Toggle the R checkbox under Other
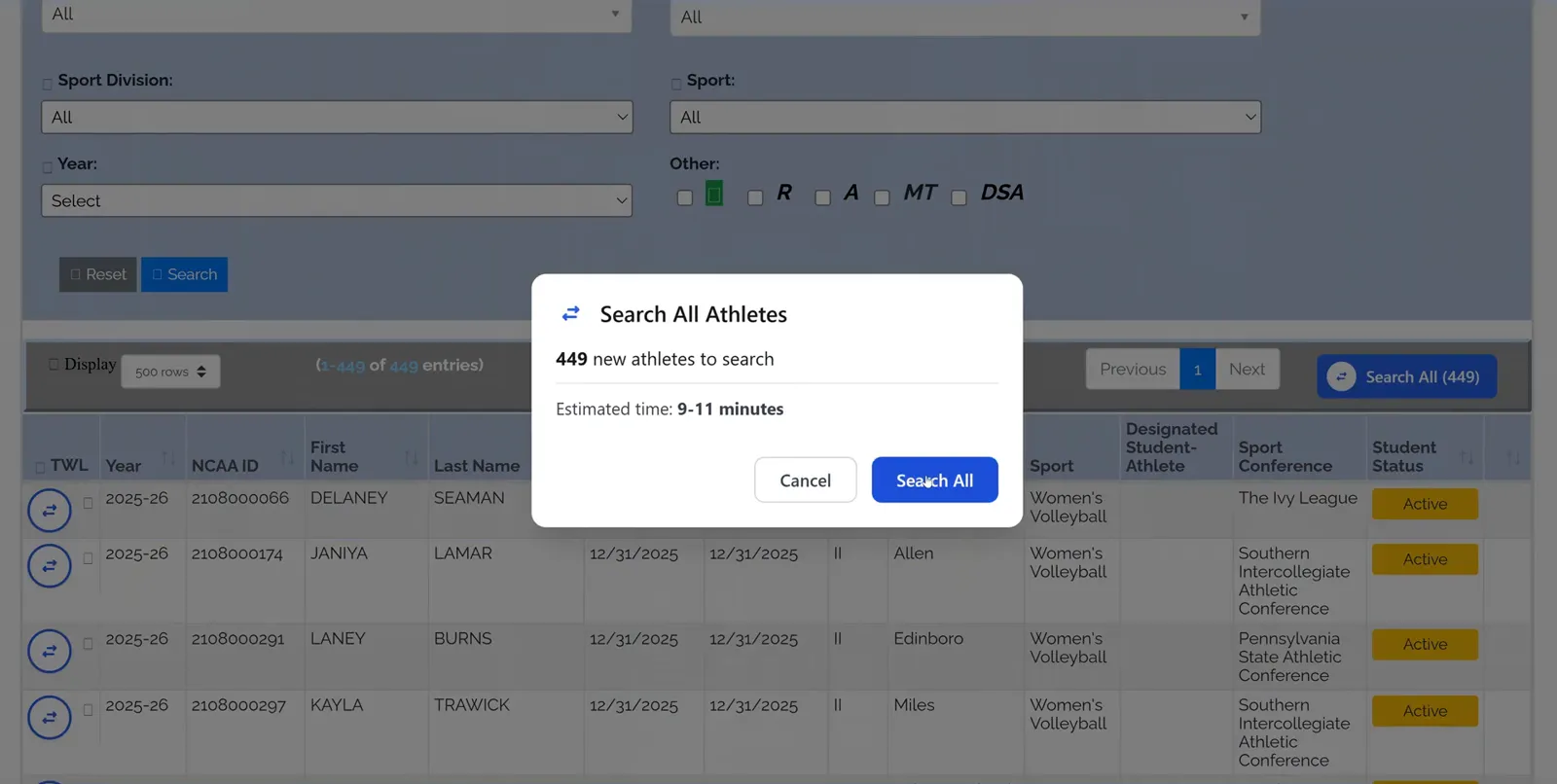This screenshot has width=1557, height=784. coord(755,197)
